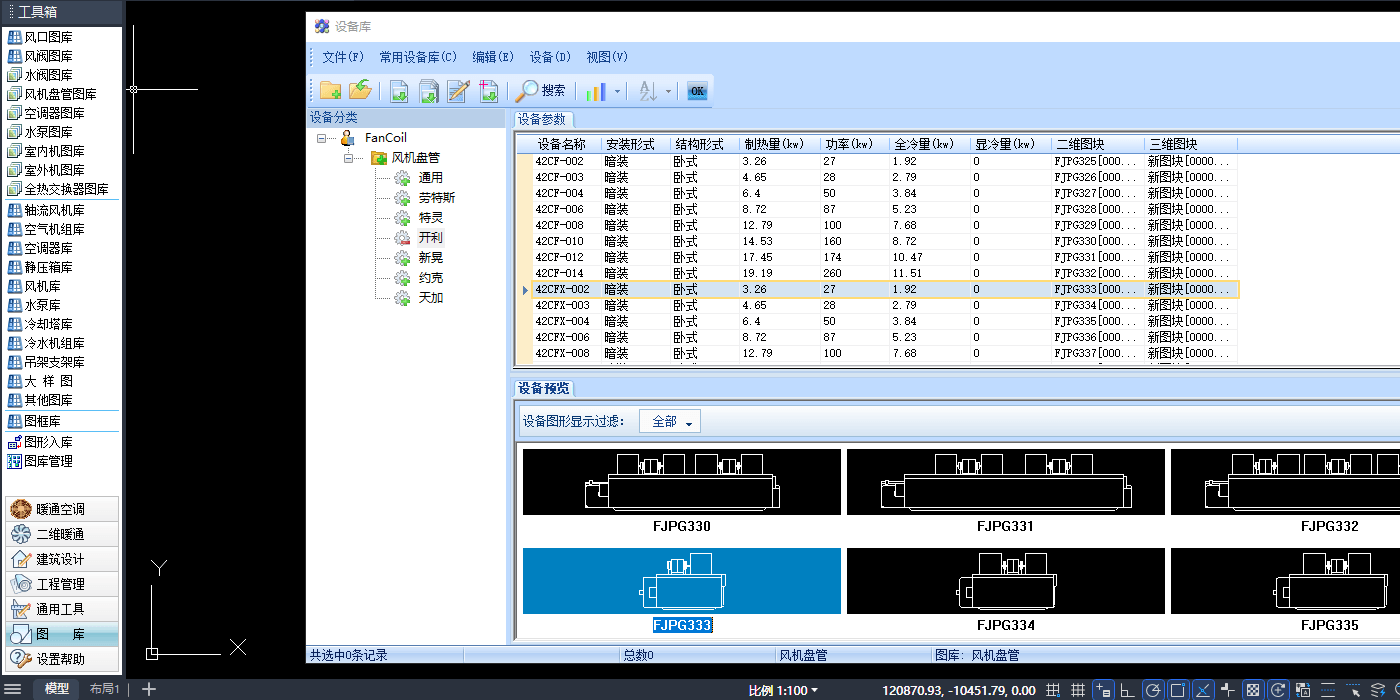
Task: Sort by the 设备名称 column header
Action: tap(561, 145)
